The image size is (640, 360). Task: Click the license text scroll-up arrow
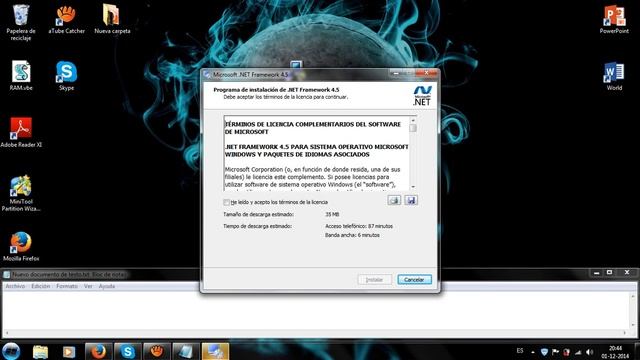pyautogui.click(x=413, y=120)
